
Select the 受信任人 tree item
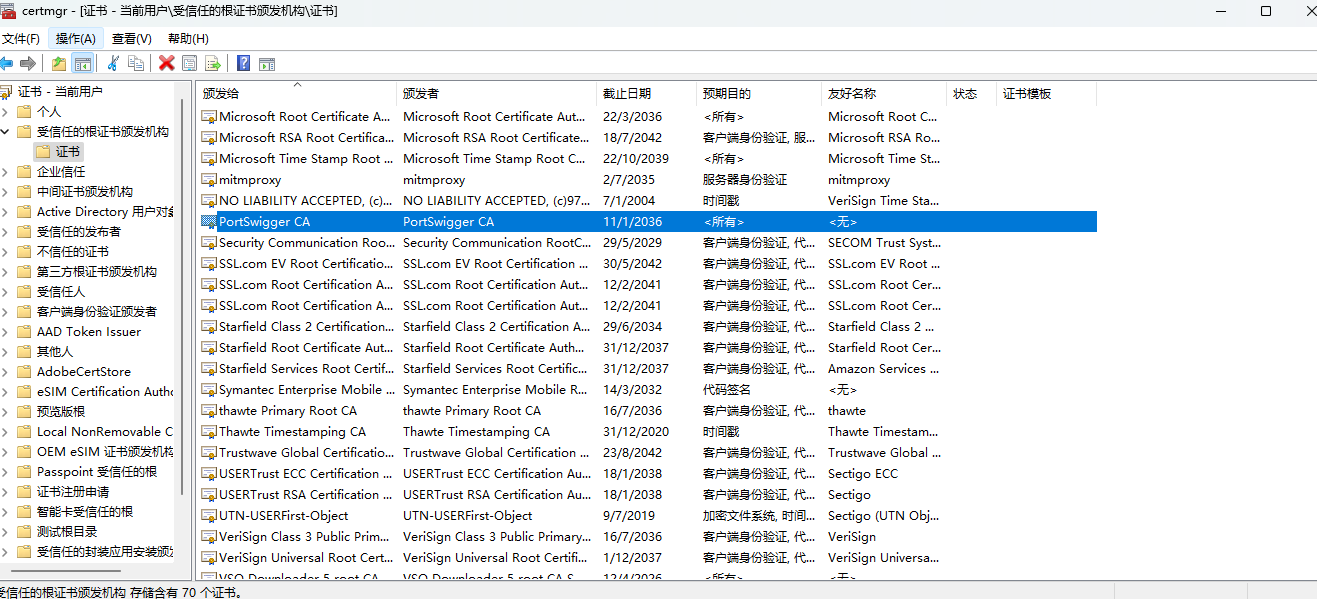click(x=61, y=291)
